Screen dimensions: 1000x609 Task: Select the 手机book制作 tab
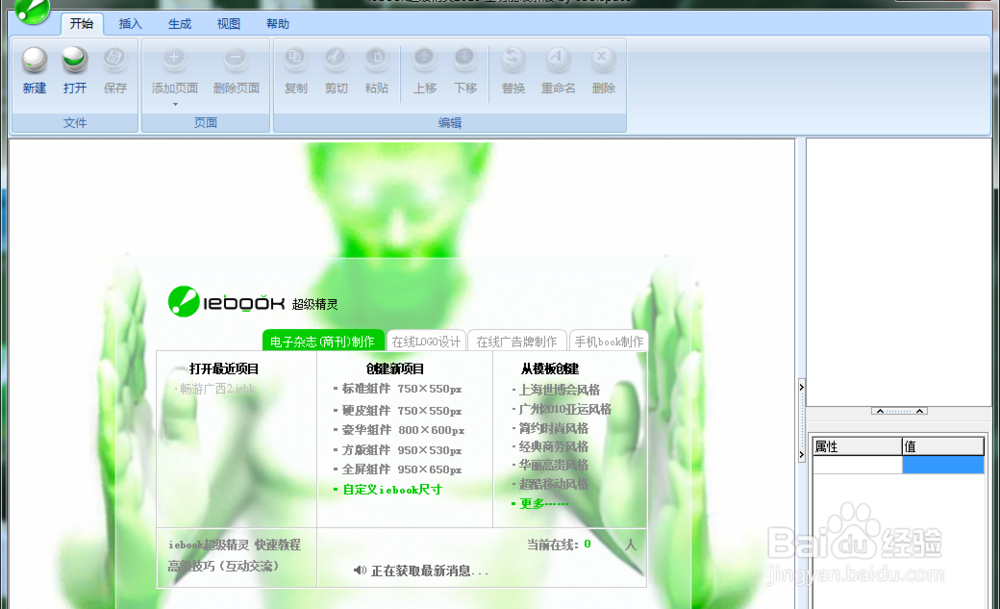pyautogui.click(x=608, y=341)
